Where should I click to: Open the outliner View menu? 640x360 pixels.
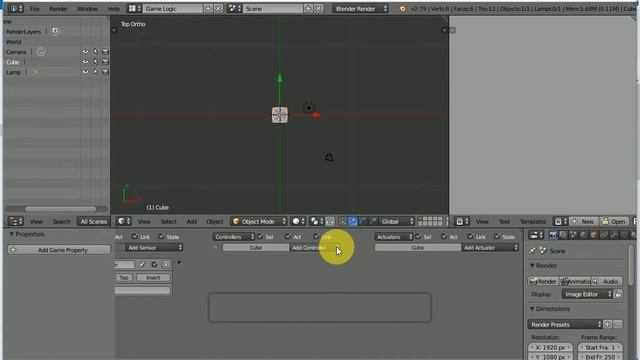pos(36,221)
